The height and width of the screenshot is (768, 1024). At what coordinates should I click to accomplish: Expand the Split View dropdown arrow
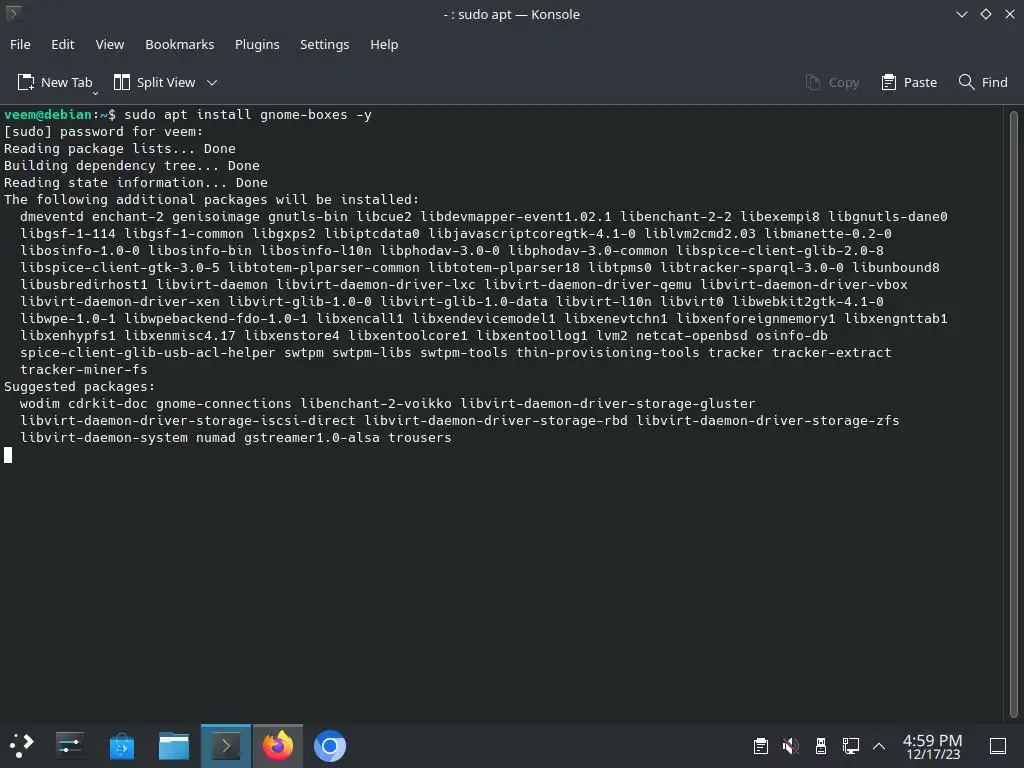point(212,82)
